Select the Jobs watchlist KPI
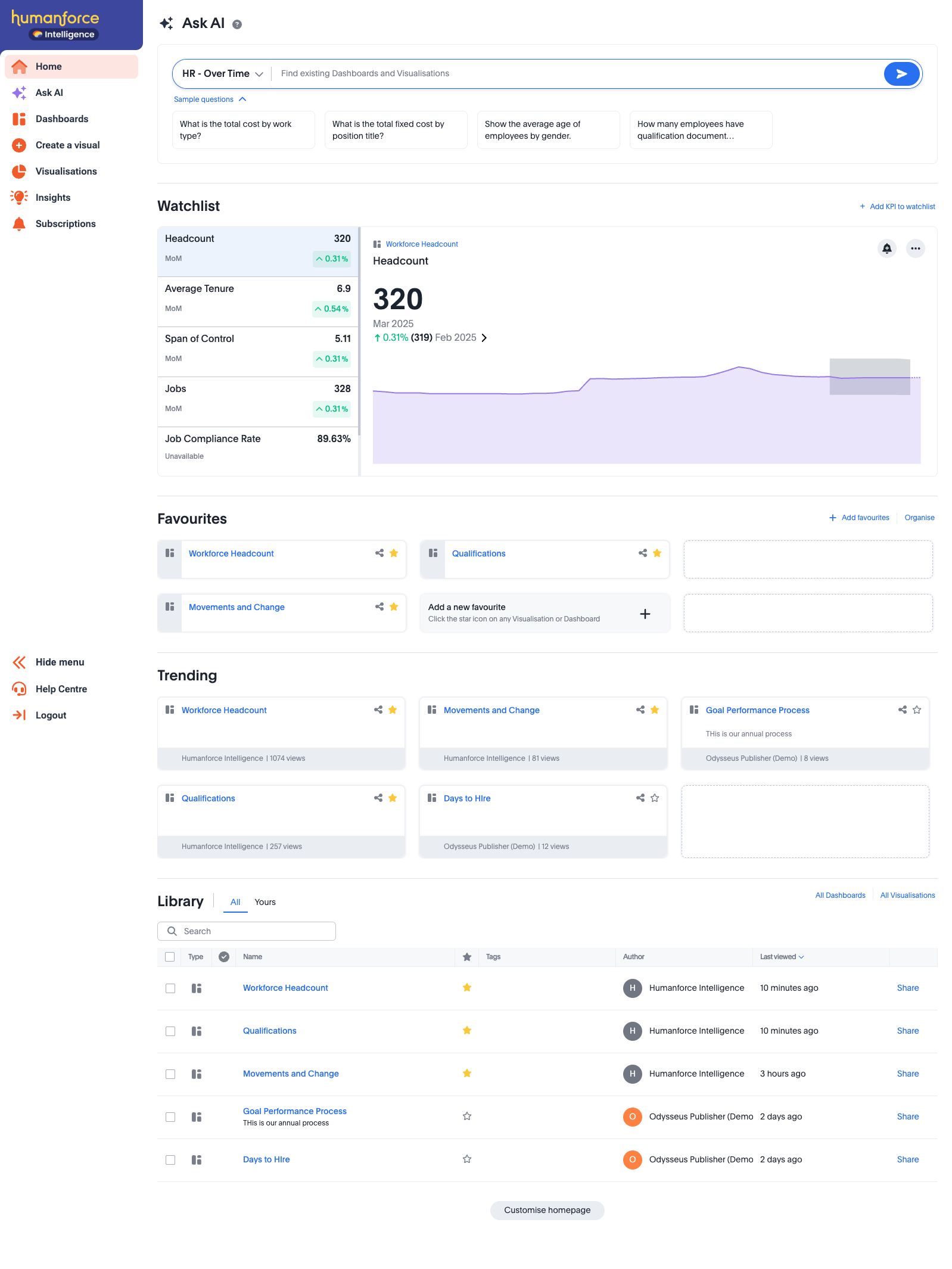 click(258, 402)
